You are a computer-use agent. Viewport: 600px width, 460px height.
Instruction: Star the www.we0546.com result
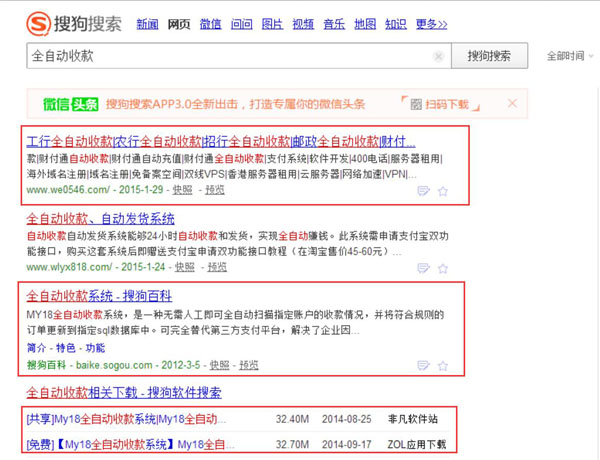coord(443,191)
